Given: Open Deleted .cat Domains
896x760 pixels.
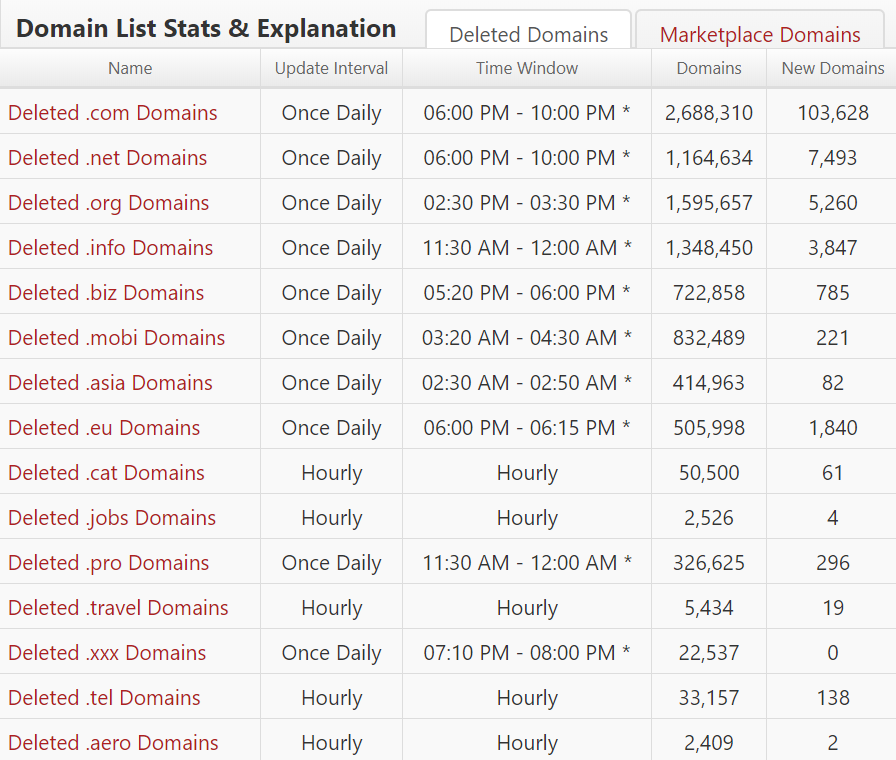Looking at the screenshot, I should (x=106, y=473).
